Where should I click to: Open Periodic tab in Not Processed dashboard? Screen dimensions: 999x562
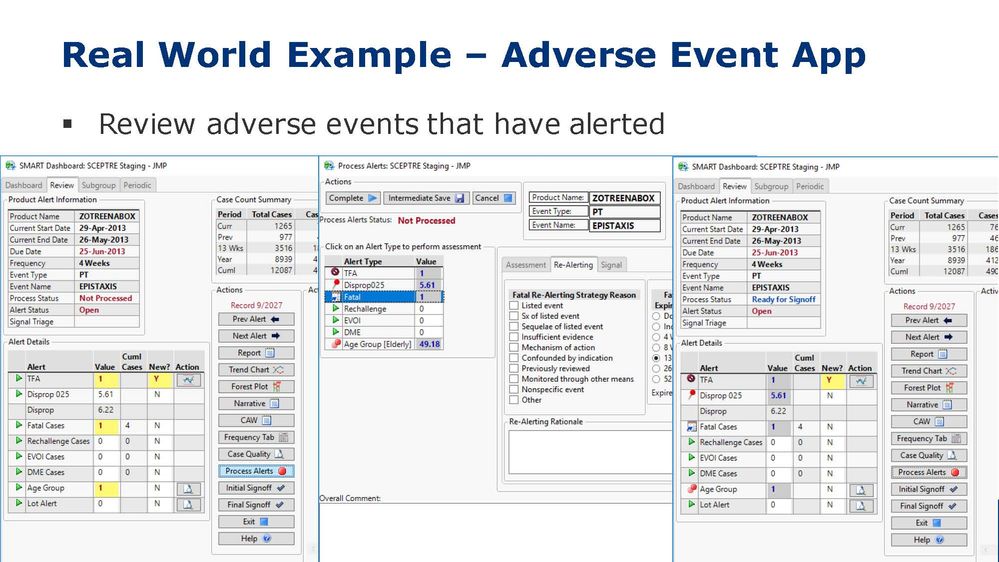(138, 185)
